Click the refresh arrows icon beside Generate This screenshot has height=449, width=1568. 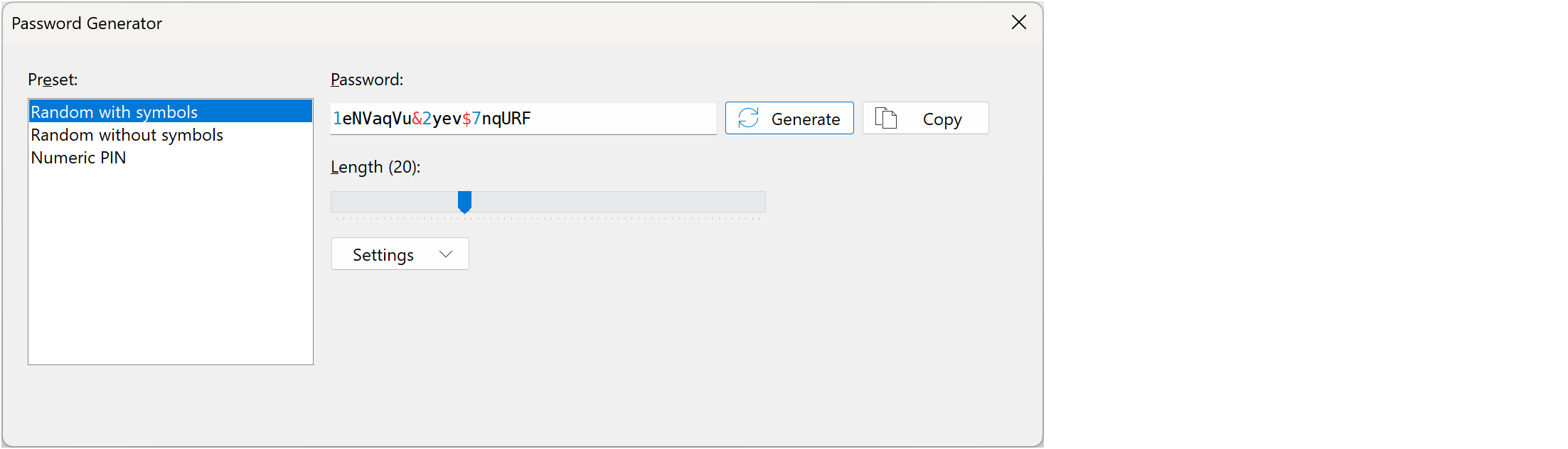[748, 118]
